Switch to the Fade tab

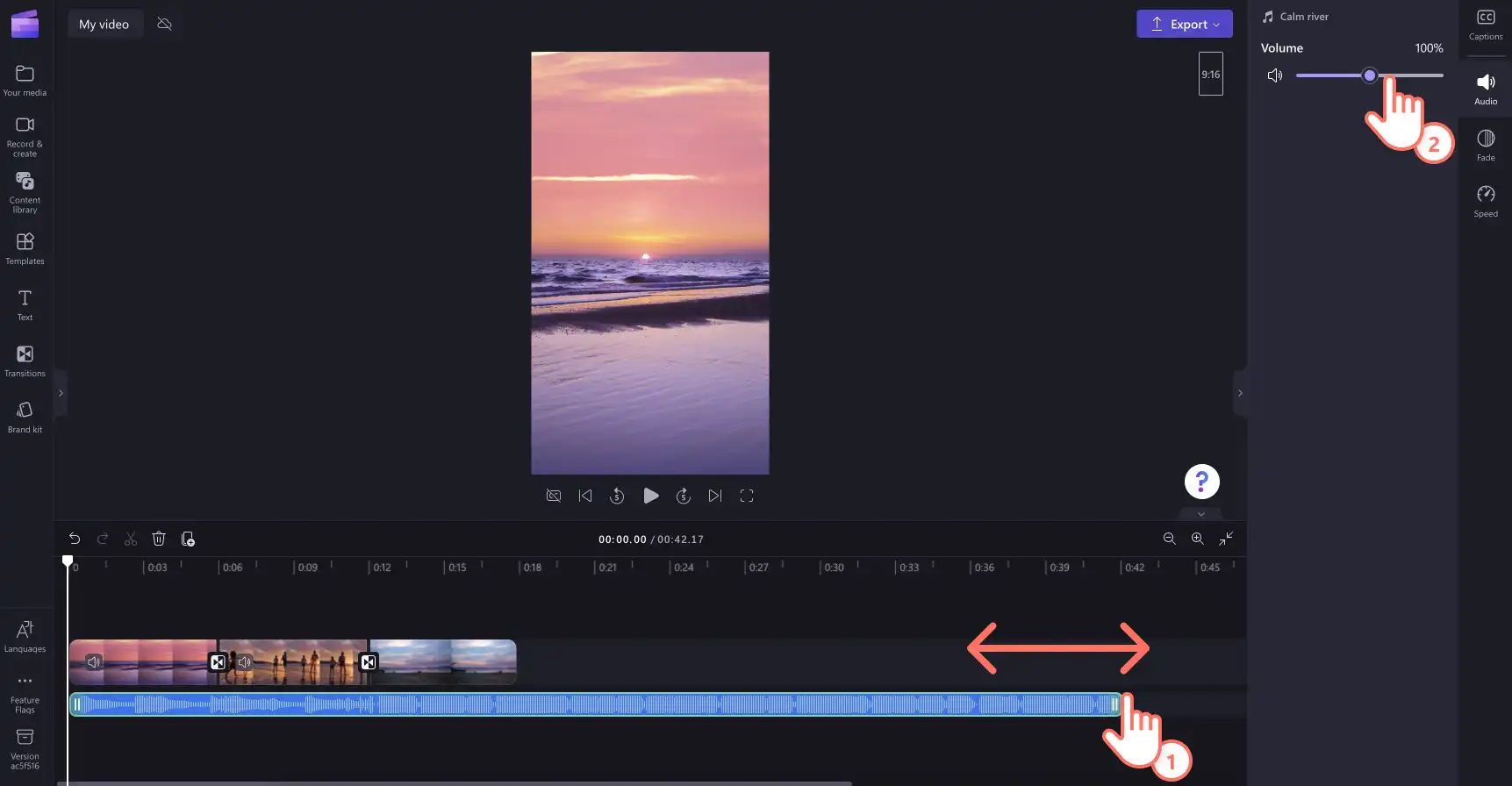pyautogui.click(x=1486, y=145)
